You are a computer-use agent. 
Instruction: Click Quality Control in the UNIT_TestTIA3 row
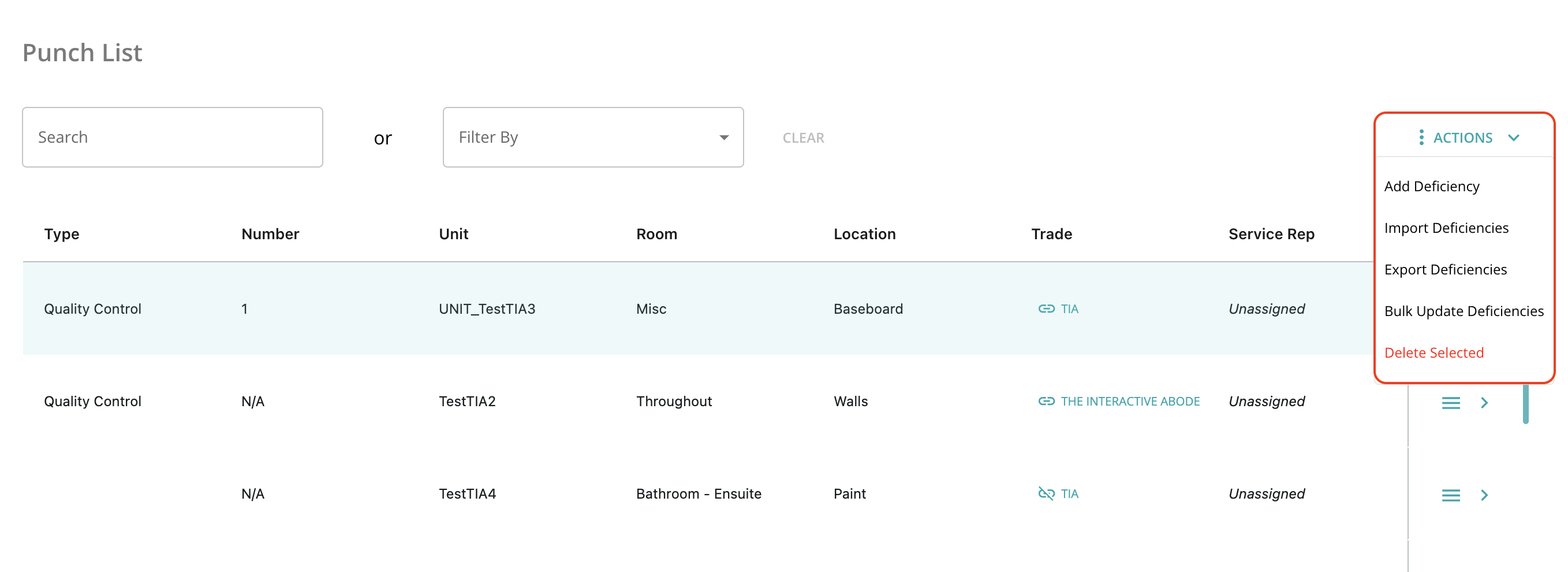coord(92,309)
